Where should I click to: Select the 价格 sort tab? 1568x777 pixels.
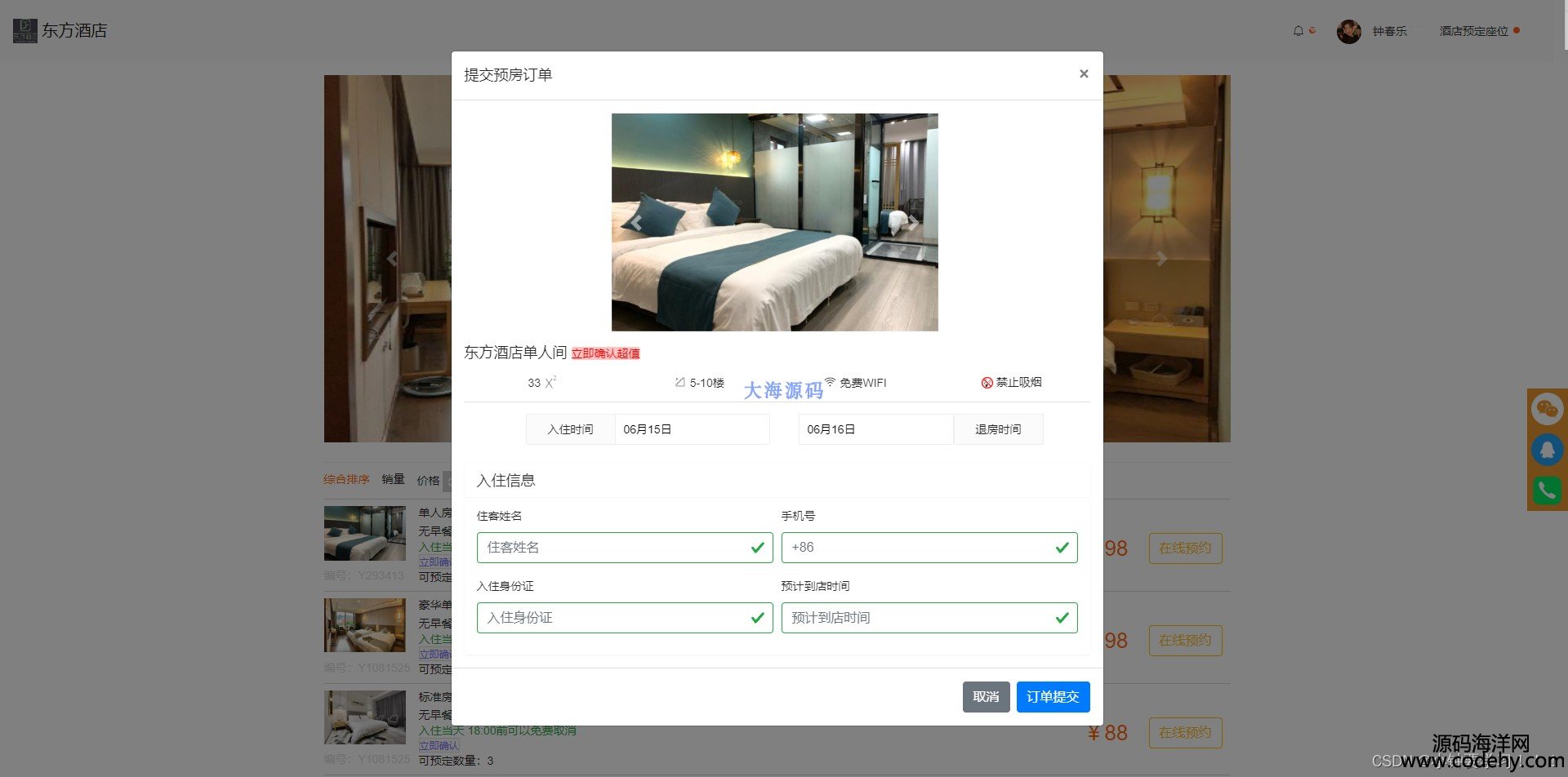click(x=428, y=481)
